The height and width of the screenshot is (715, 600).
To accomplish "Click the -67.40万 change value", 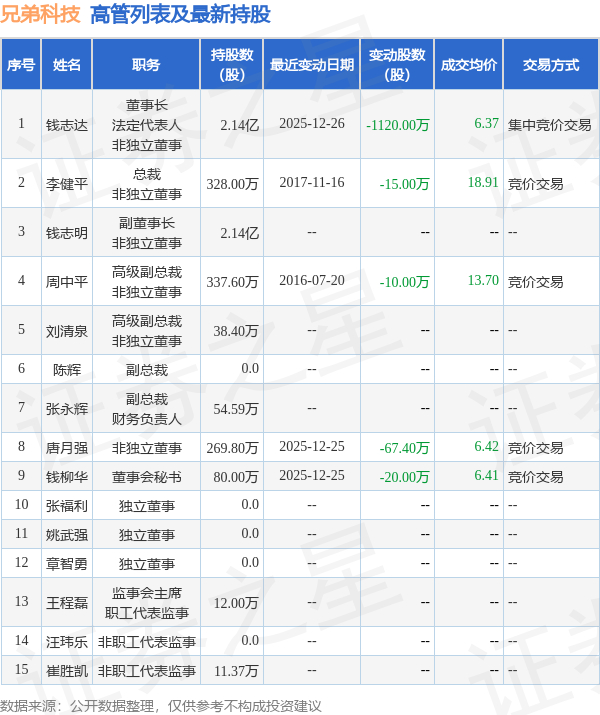I will pyautogui.click(x=404, y=448).
